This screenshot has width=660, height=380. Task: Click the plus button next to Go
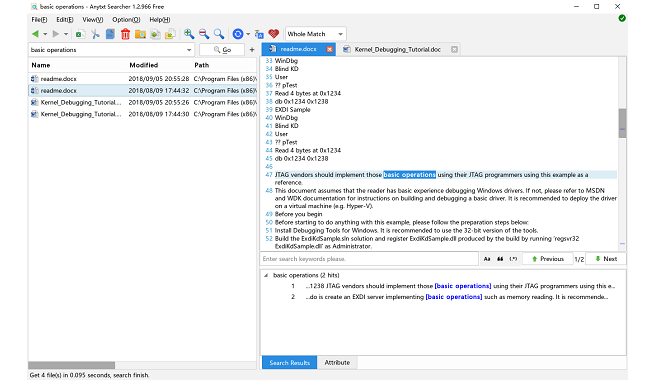click(252, 50)
